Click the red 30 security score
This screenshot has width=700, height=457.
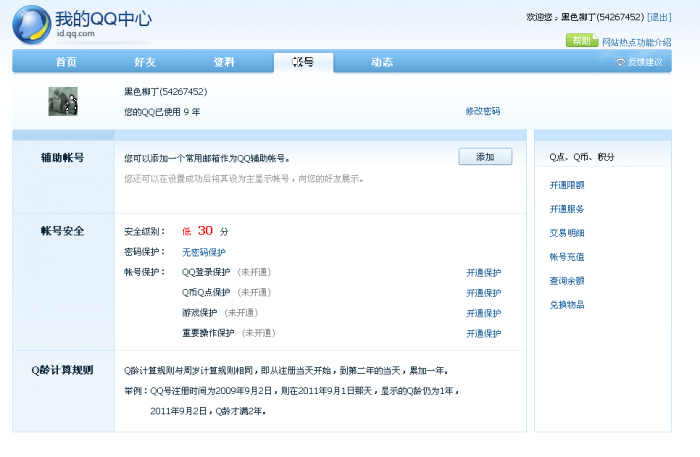click(x=205, y=231)
